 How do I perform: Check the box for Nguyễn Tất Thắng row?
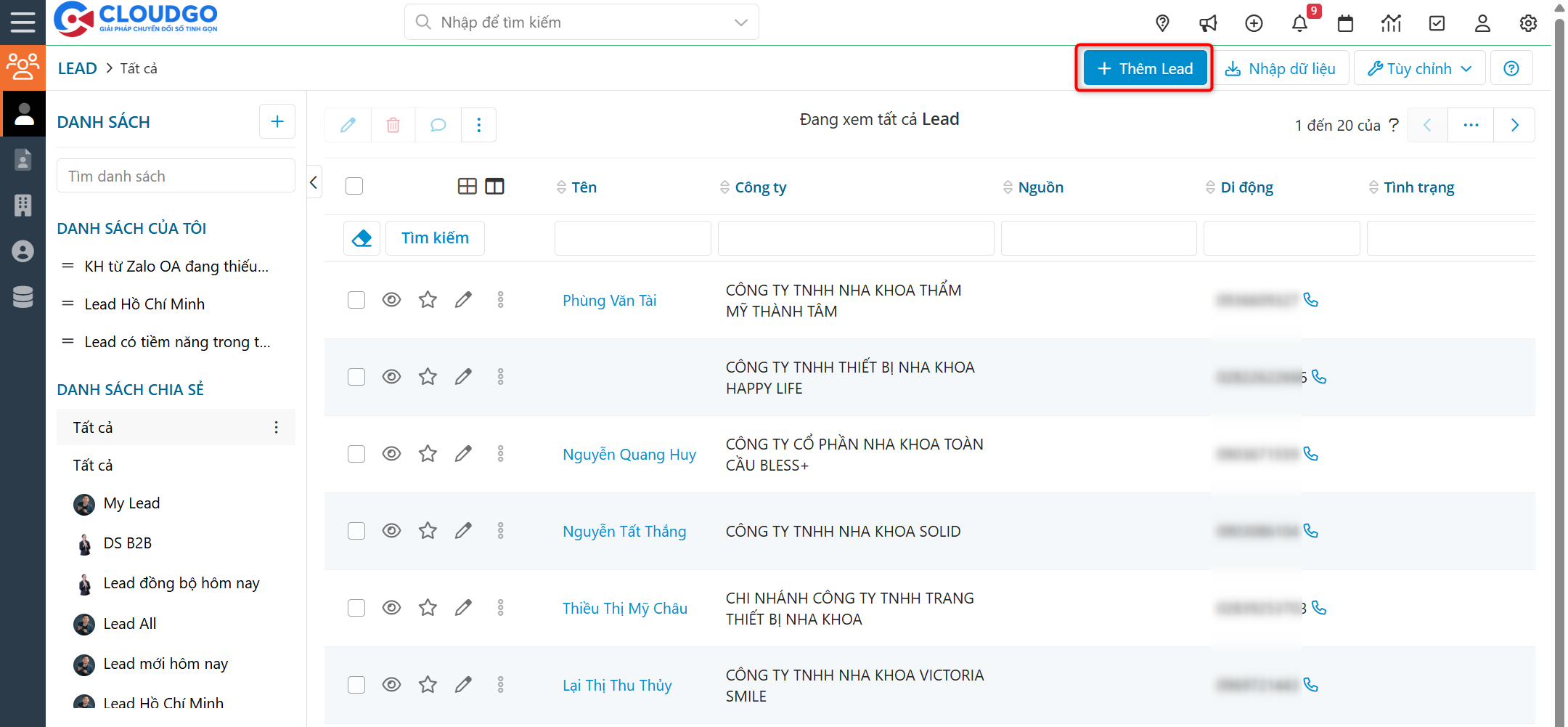[x=356, y=531]
